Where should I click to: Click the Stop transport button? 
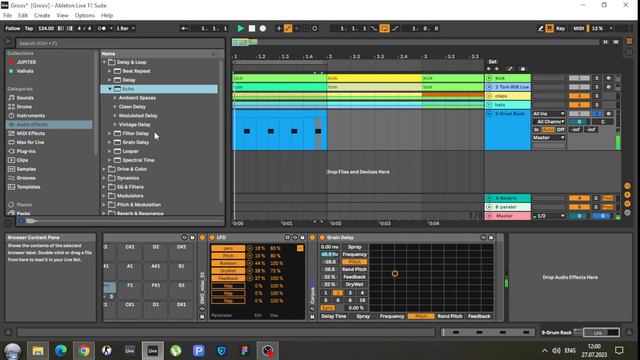(252, 28)
